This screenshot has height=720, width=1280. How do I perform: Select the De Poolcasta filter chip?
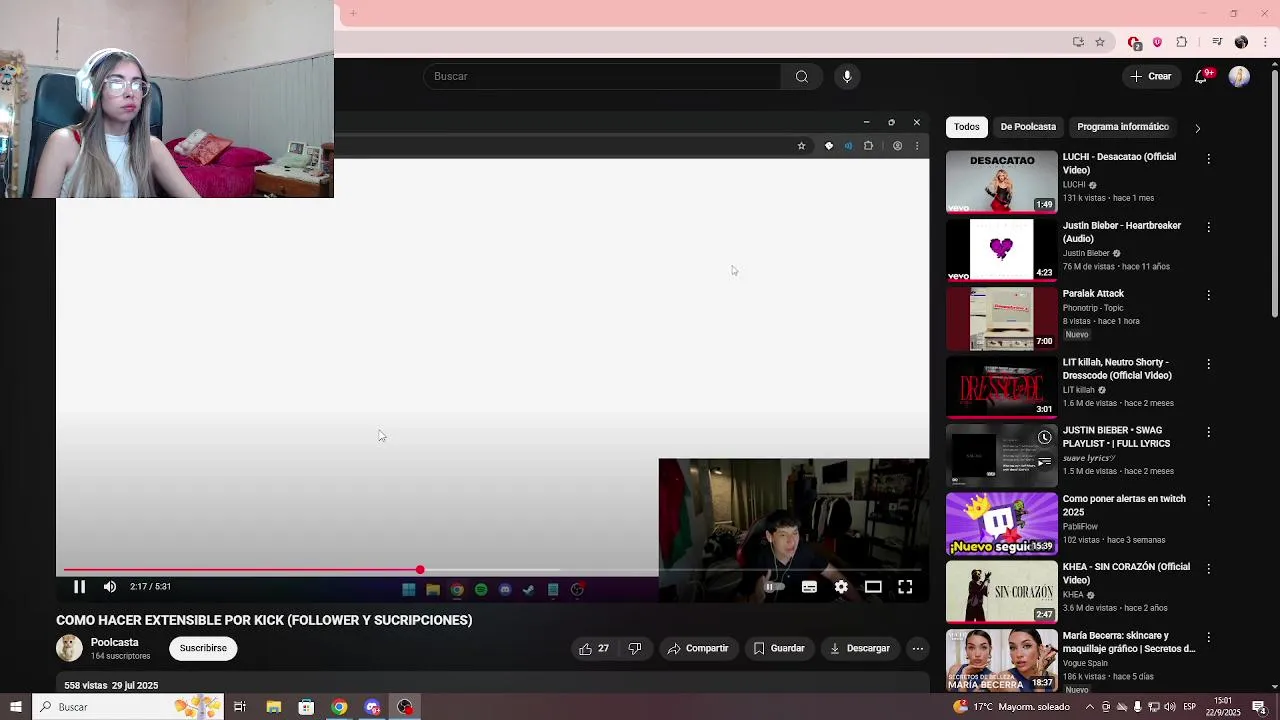pos(1028,127)
